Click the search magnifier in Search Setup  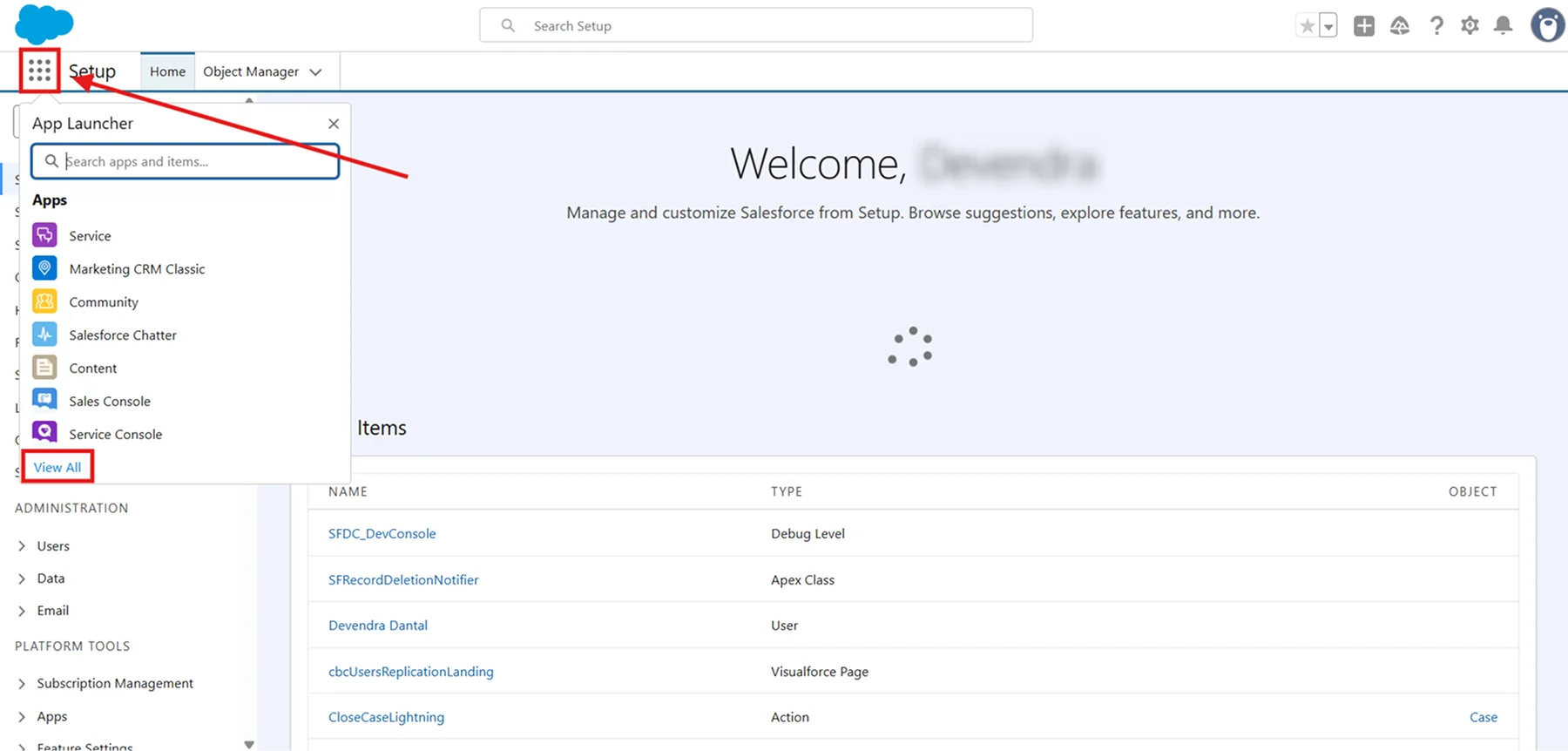508,26
